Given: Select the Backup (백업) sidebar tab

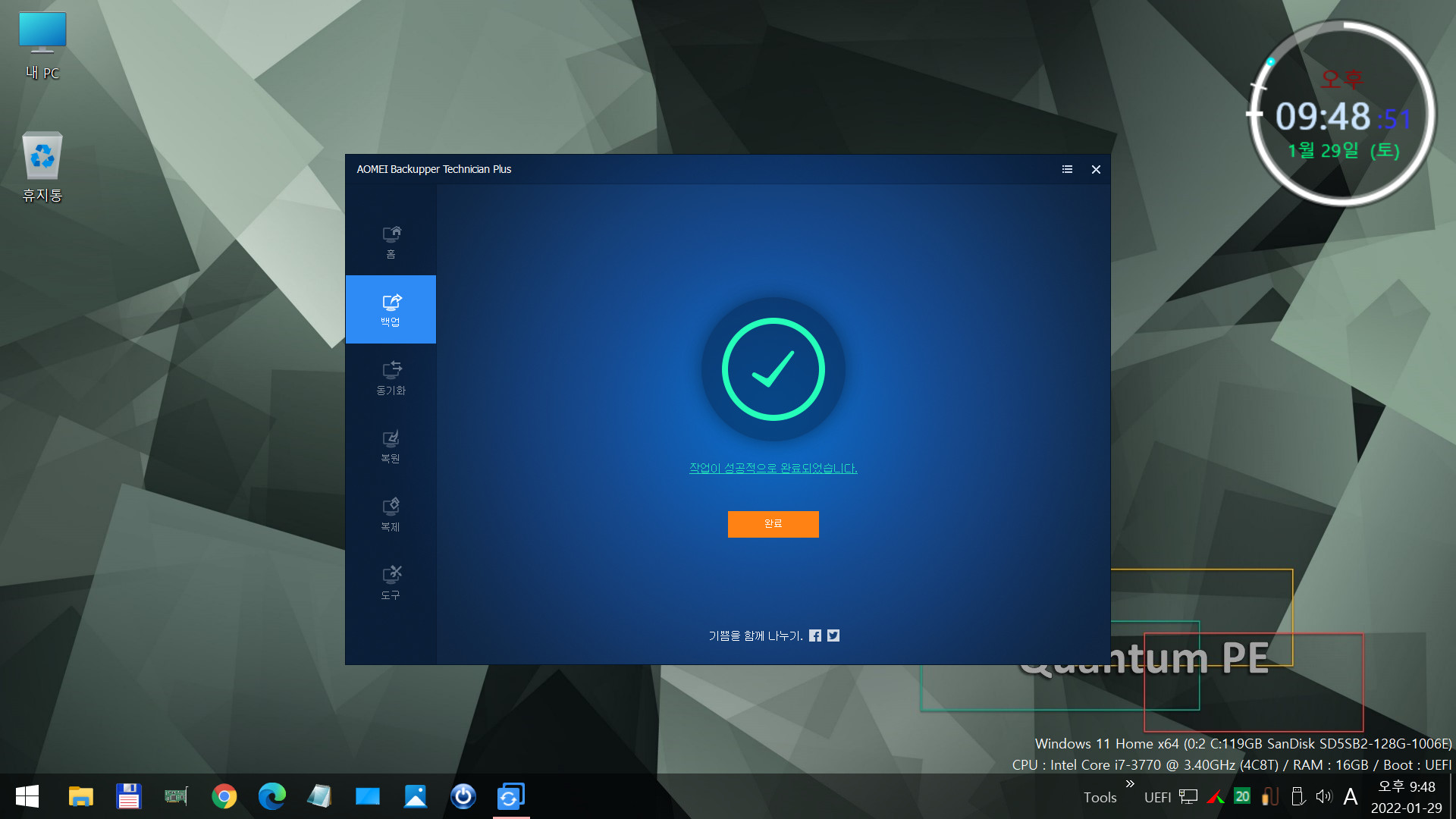Looking at the screenshot, I should 391,309.
